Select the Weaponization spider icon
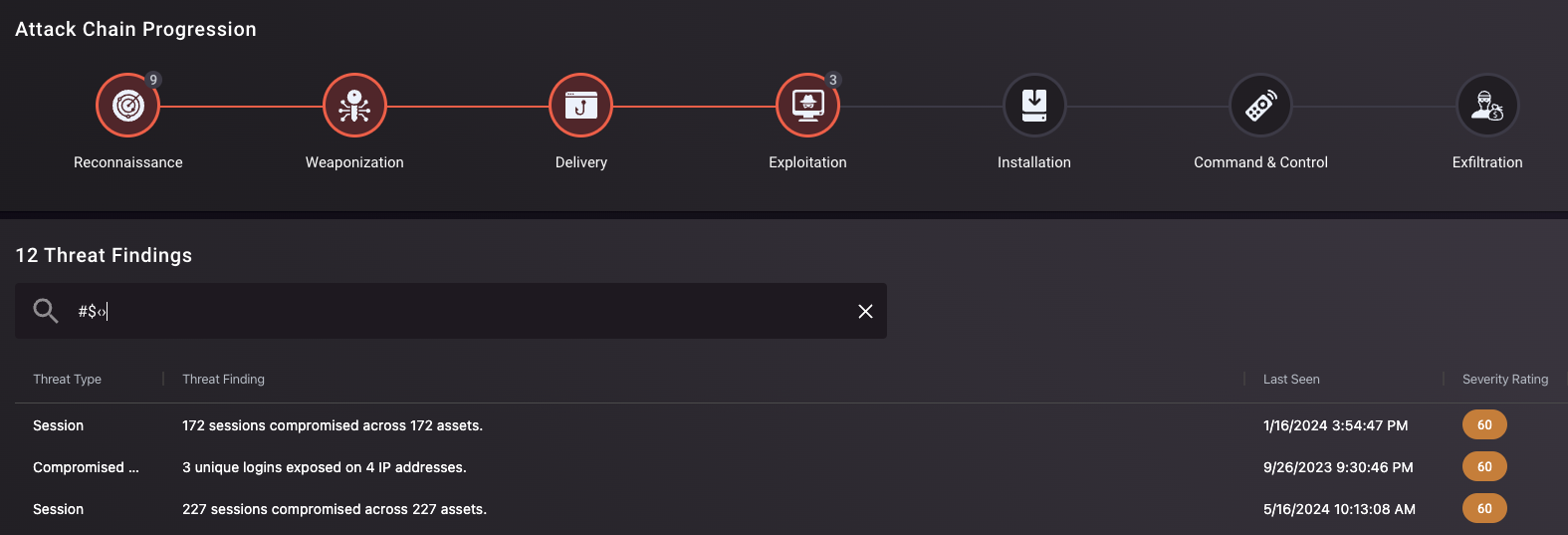 click(x=354, y=106)
